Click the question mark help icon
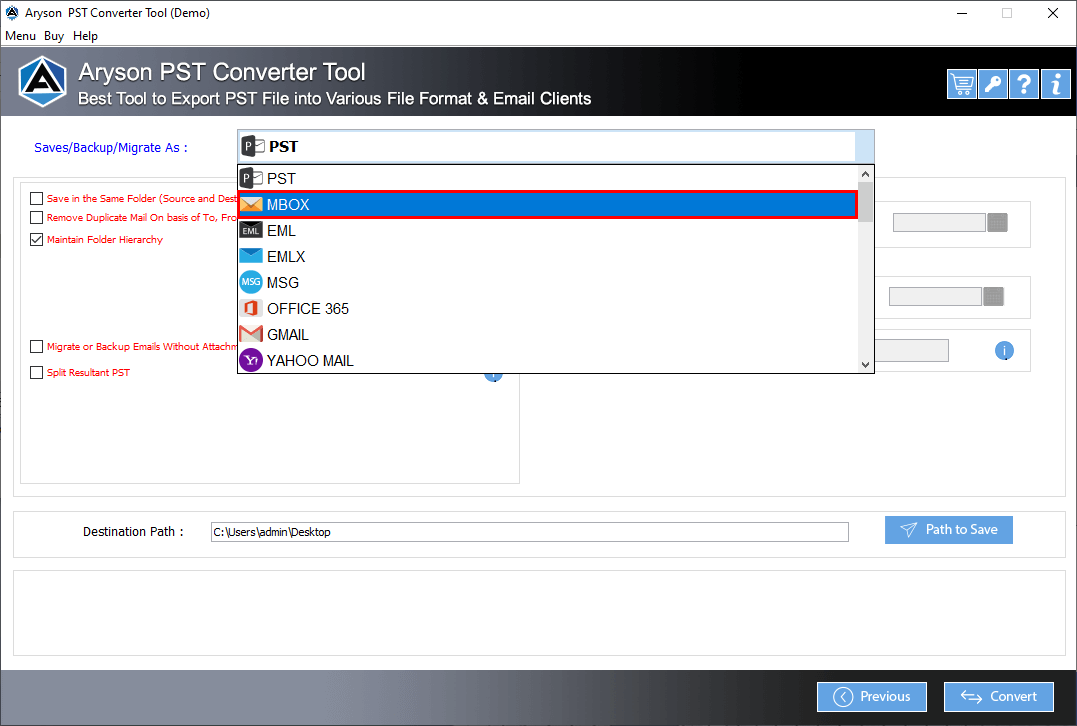Viewport: 1077px width, 726px height. 1023,84
